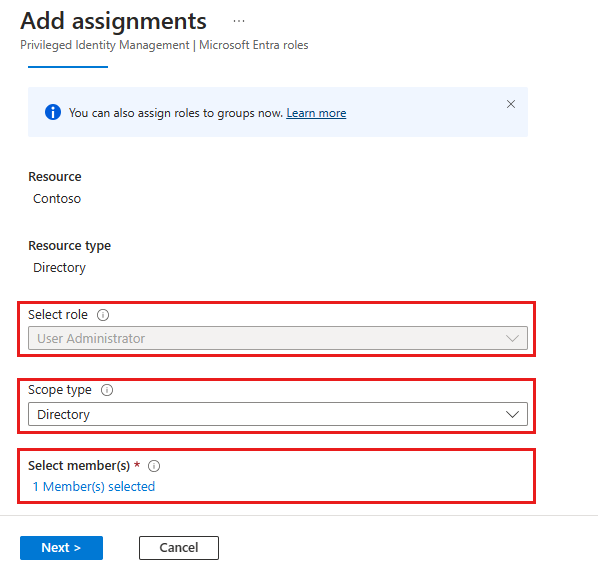
Task: Show info tooltip for Select role
Action: [103, 315]
